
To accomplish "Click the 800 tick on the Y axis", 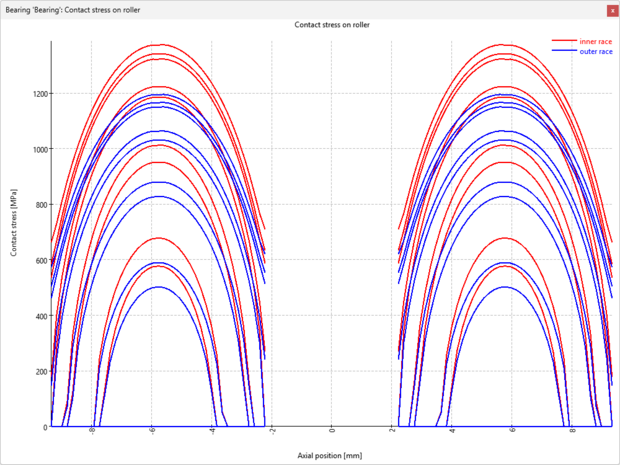I will pyautogui.click(x=39, y=205).
